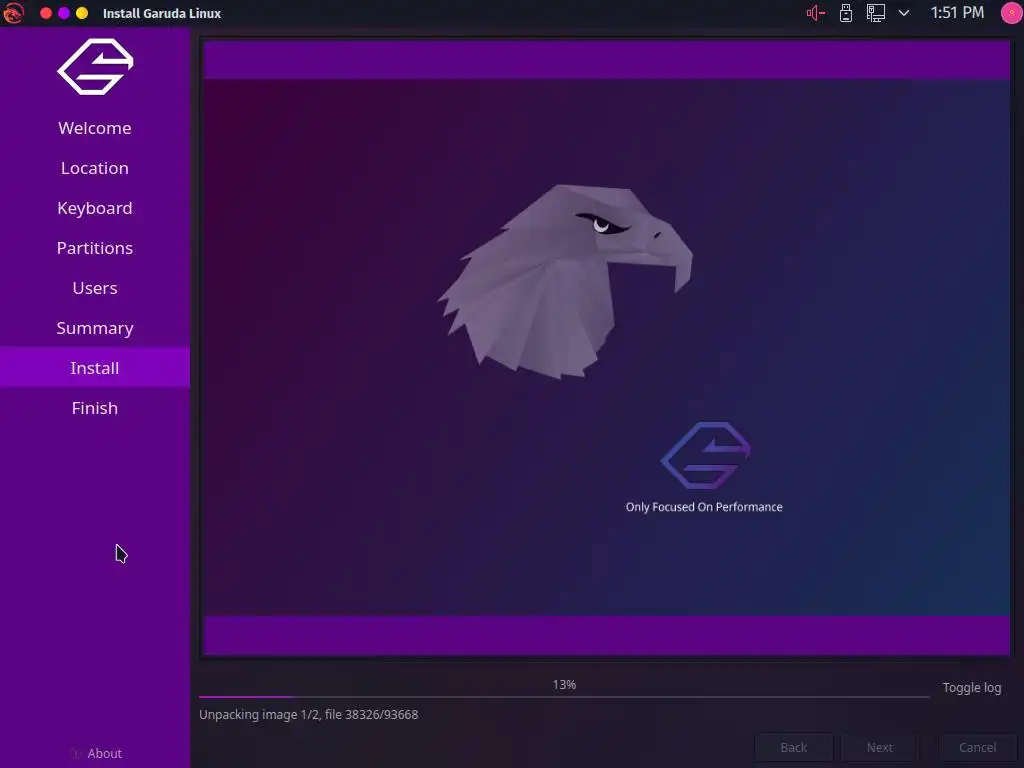This screenshot has height=768, width=1024.
Task: Click the eagle slideshow image
Action: tap(565, 281)
